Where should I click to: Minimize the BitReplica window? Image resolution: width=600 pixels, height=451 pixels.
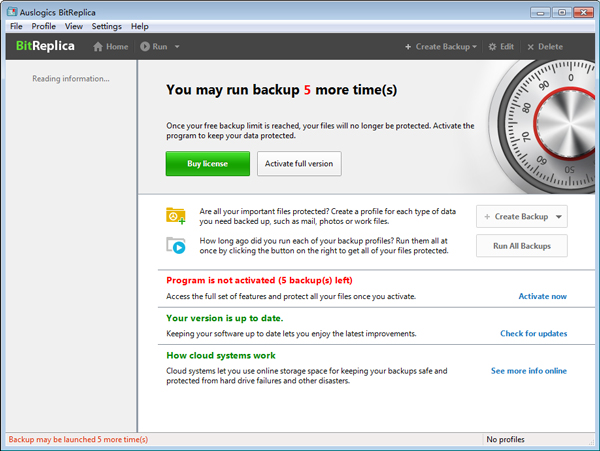[x=540, y=13]
